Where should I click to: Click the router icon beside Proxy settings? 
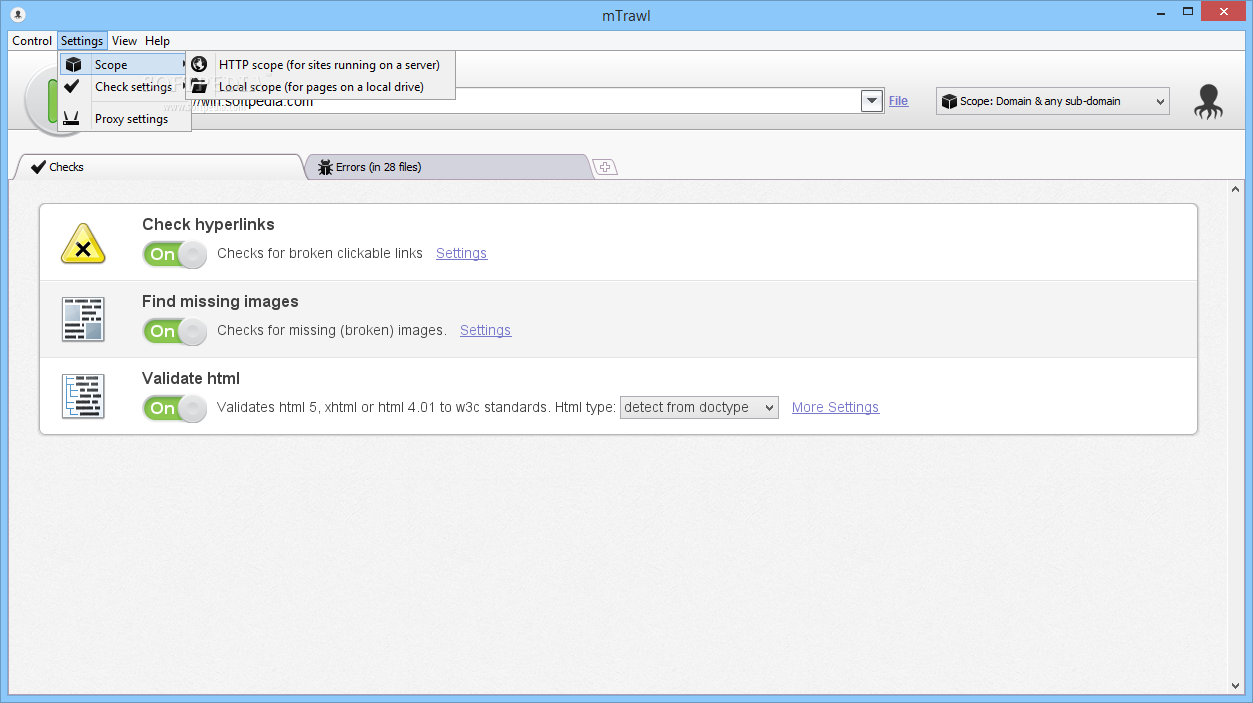coord(72,119)
